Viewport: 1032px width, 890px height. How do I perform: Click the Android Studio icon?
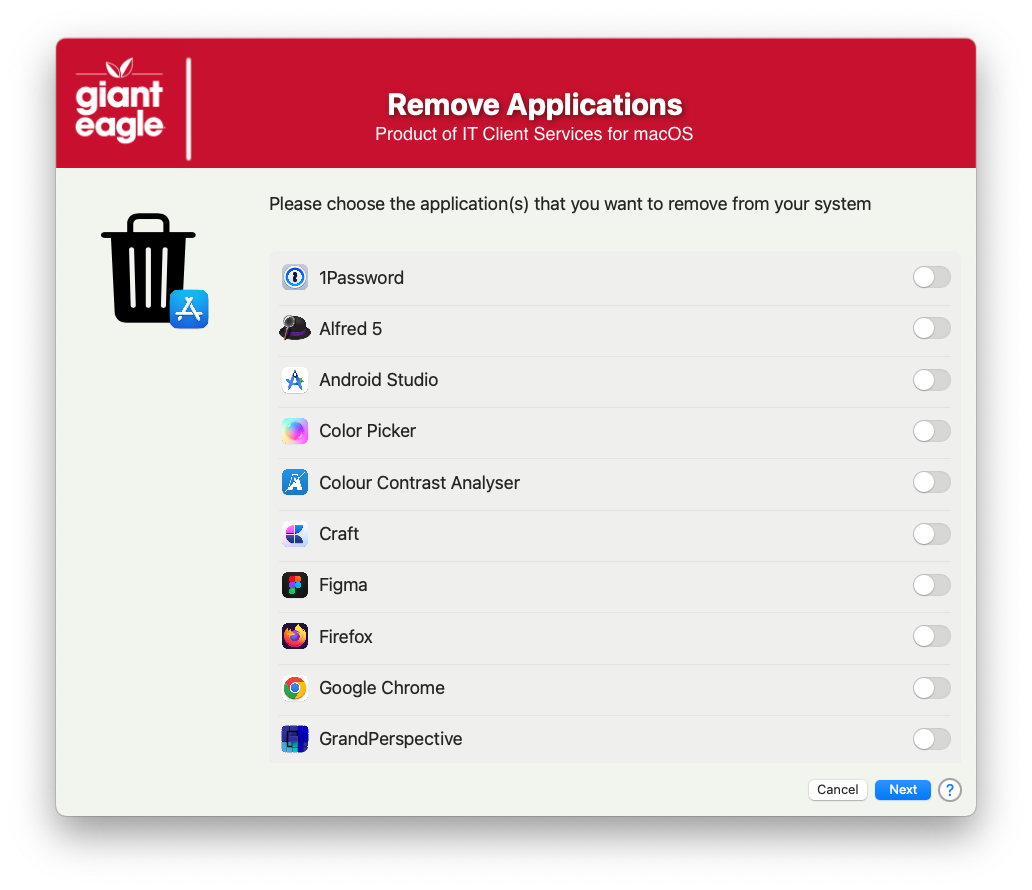pos(295,380)
